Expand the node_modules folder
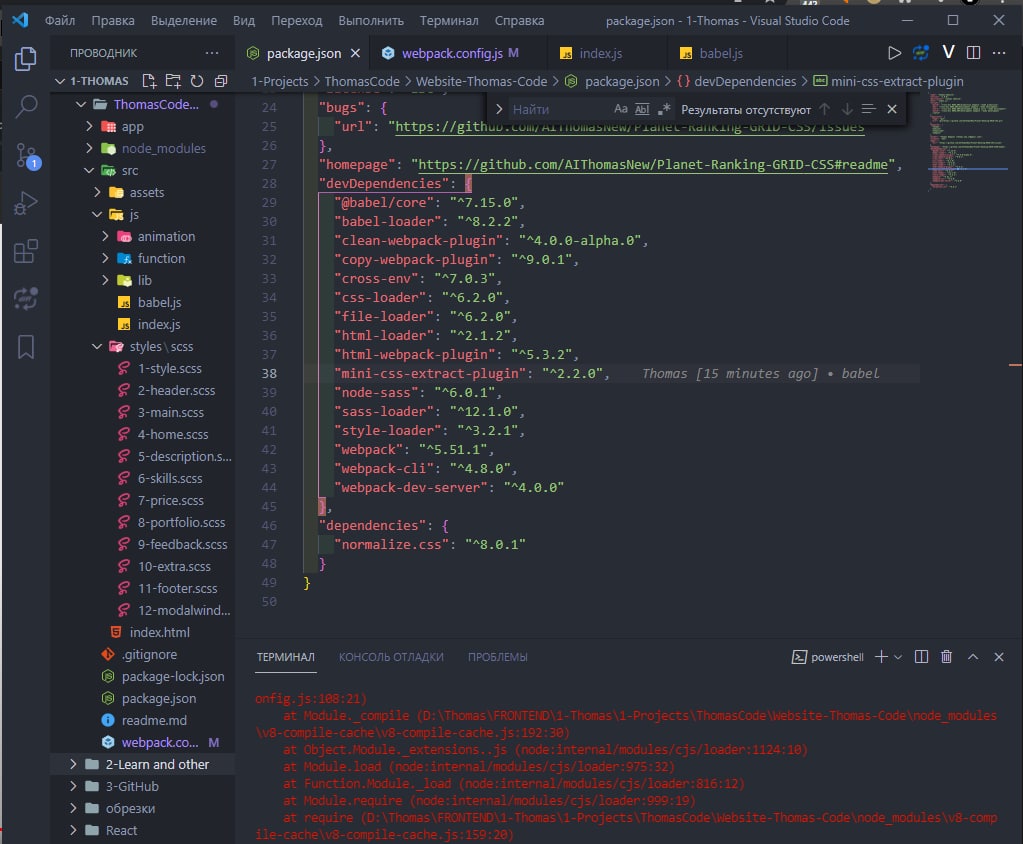This screenshot has width=1023, height=844. pos(89,149)
